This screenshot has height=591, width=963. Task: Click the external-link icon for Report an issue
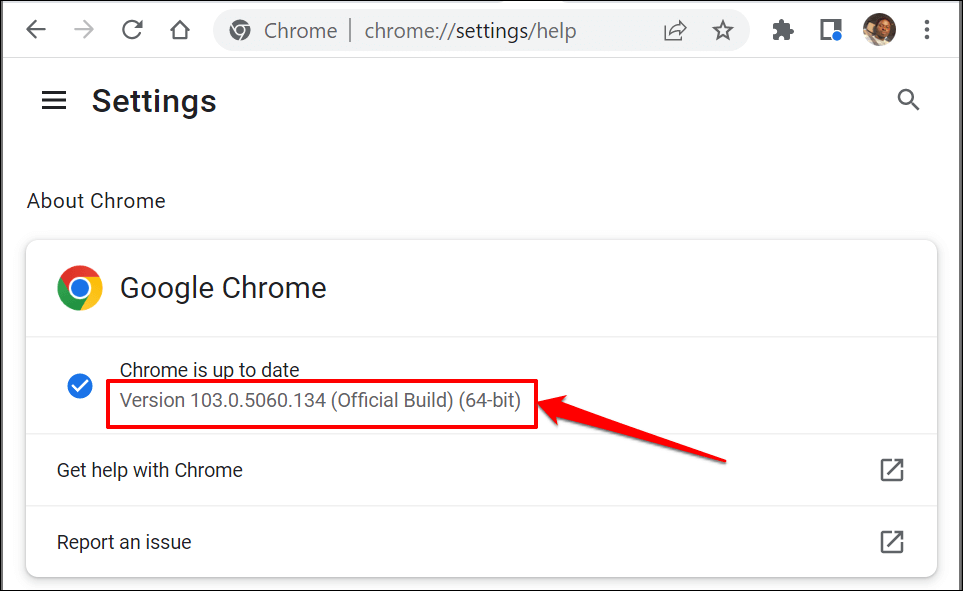[x=891, y=542]
